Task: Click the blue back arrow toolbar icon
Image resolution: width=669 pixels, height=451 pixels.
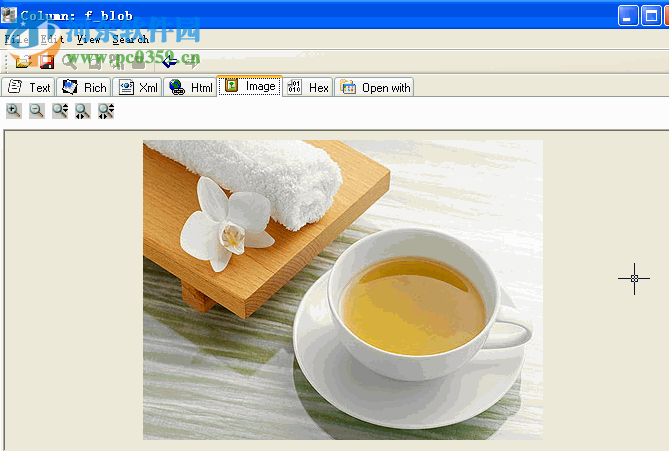Action: (170, 62)
